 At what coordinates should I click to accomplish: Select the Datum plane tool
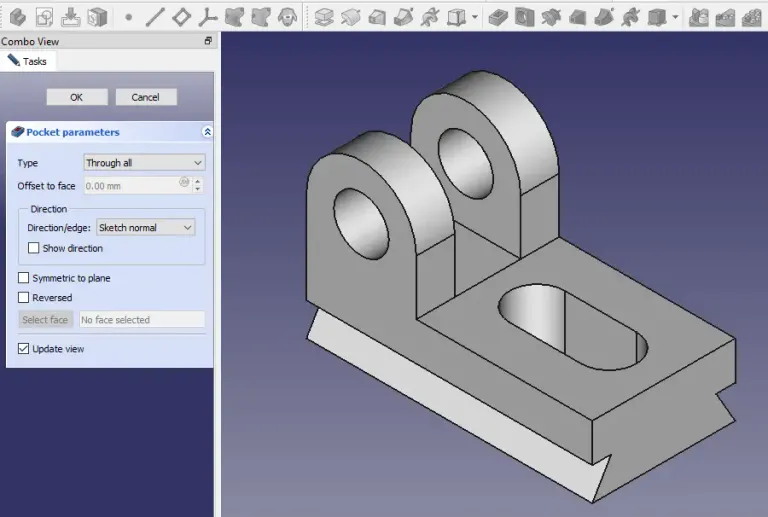[181, 17]
